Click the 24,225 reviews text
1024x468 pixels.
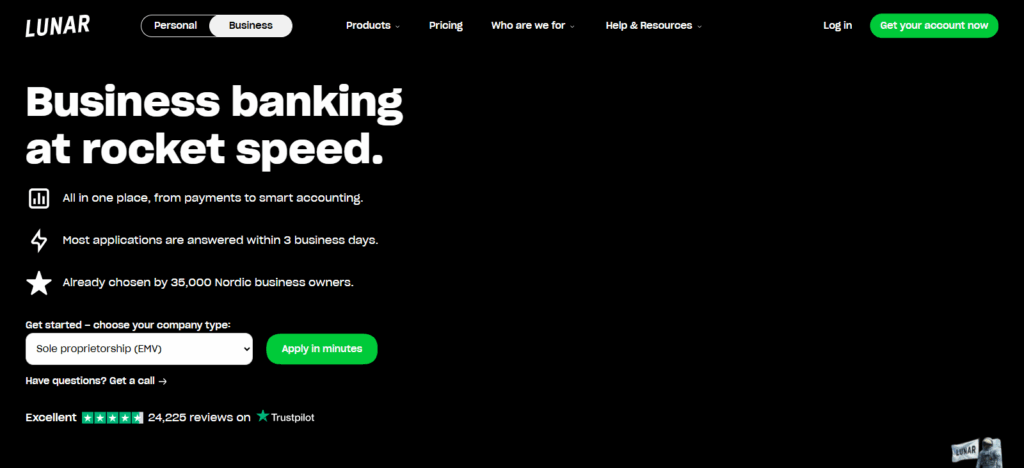[199, 417]
